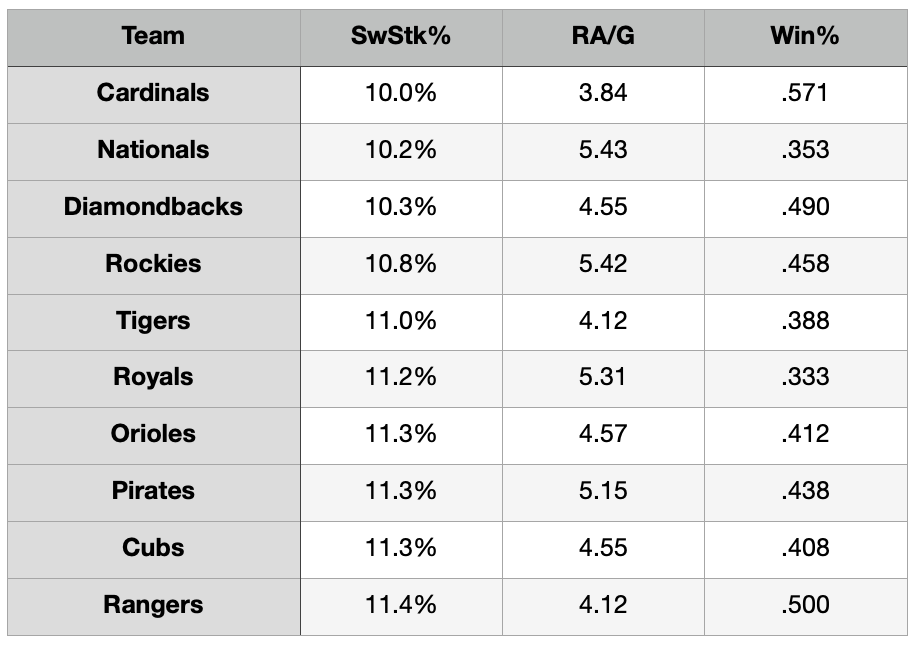
Task: Select the Nationals row label
Action: (x=153, y=150)
